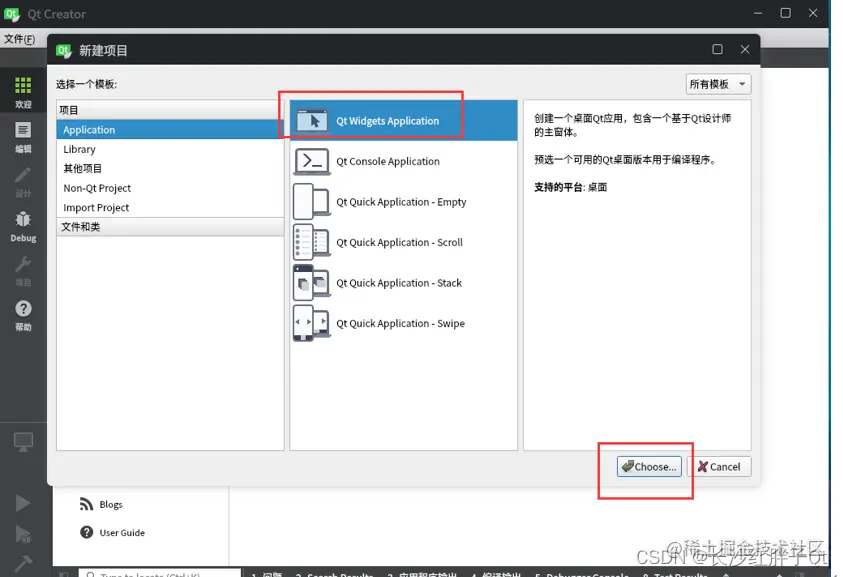Viewport: 843px width, 577px height.
Task: Open the 文件(F) menu
Action: [20, 39]
